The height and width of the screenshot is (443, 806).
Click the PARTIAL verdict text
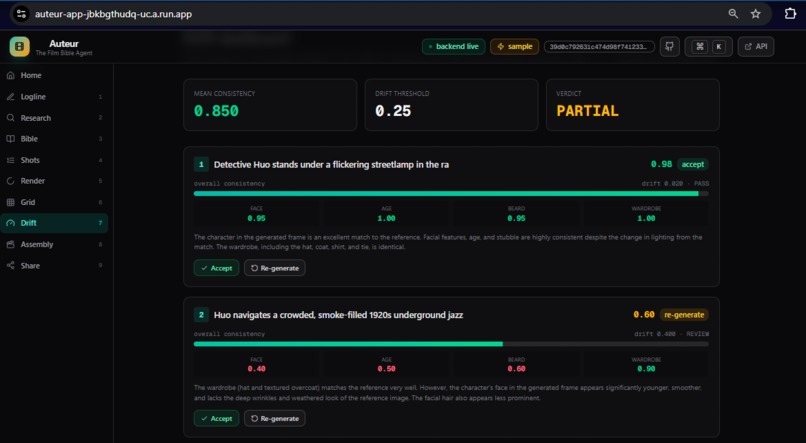588,111
